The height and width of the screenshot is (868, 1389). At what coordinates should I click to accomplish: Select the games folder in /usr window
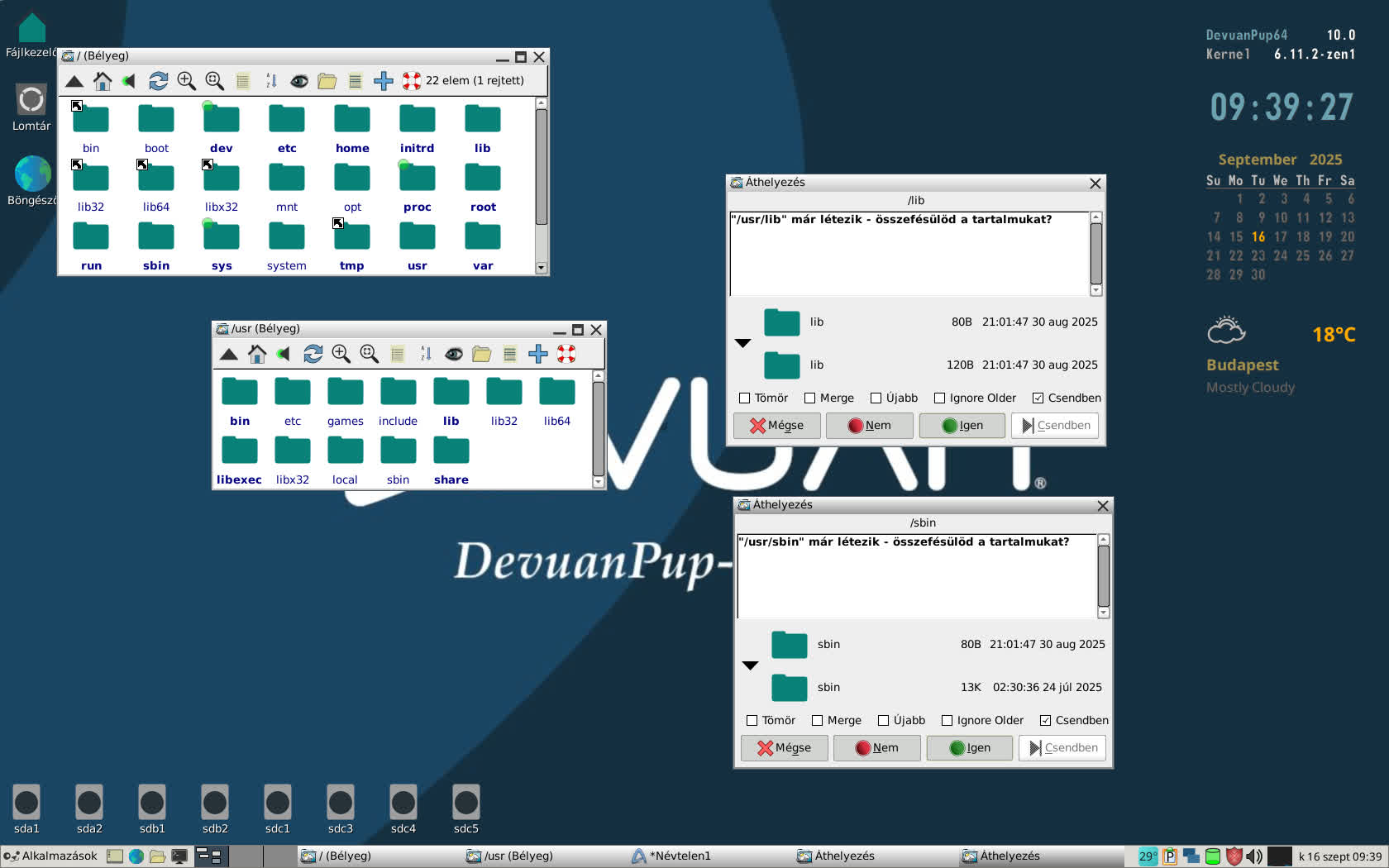pos(346,402)
